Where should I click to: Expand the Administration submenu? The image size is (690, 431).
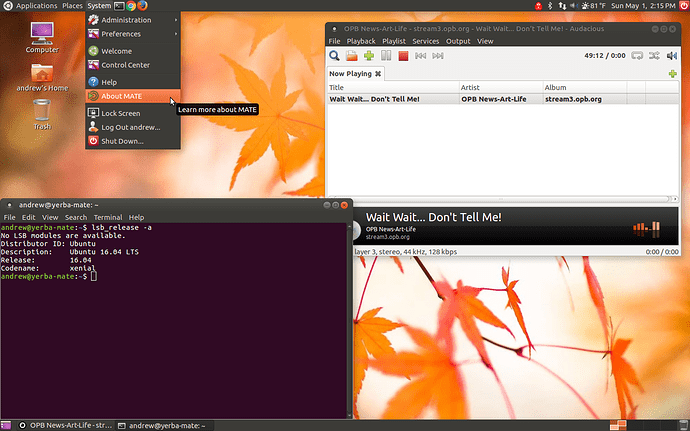point(133,20)
